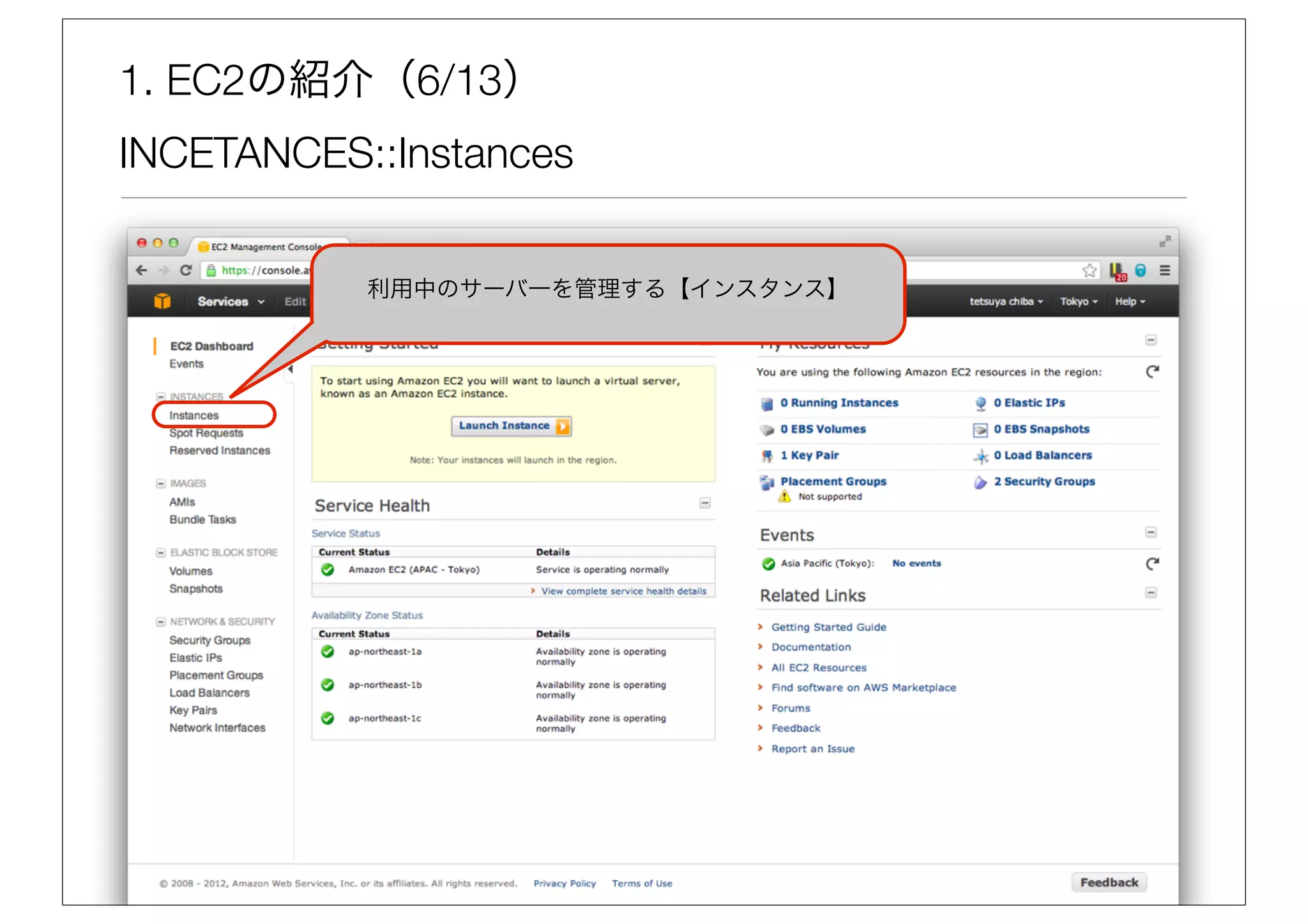Screen dimensions: 1308x924
Task: Open the Help dropdown menu
Action: 1130,301
